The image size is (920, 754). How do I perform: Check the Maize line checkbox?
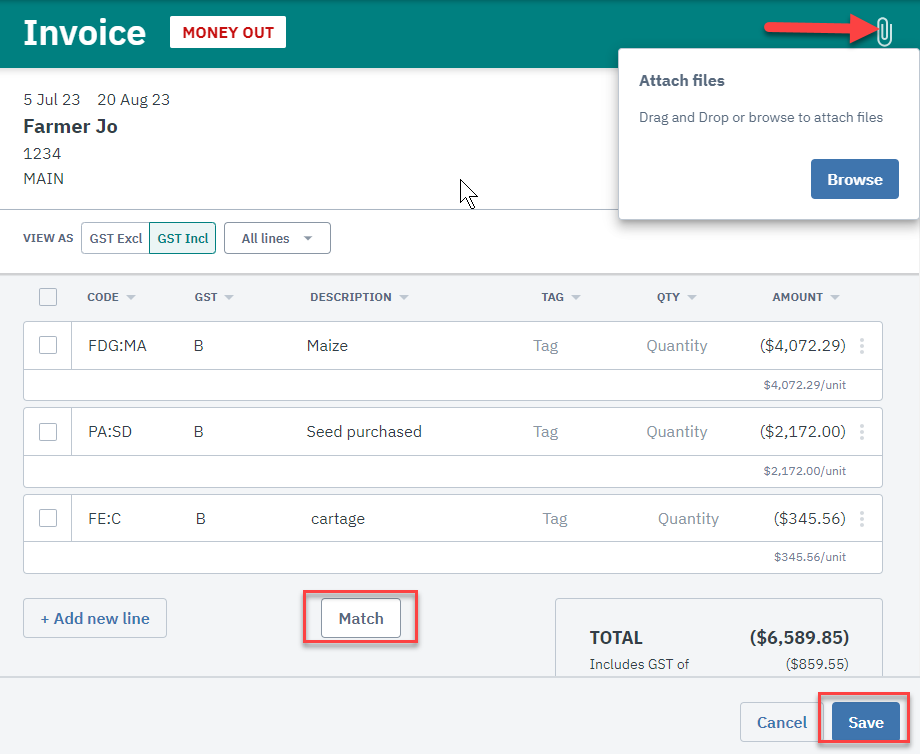[x=46, y=345]
